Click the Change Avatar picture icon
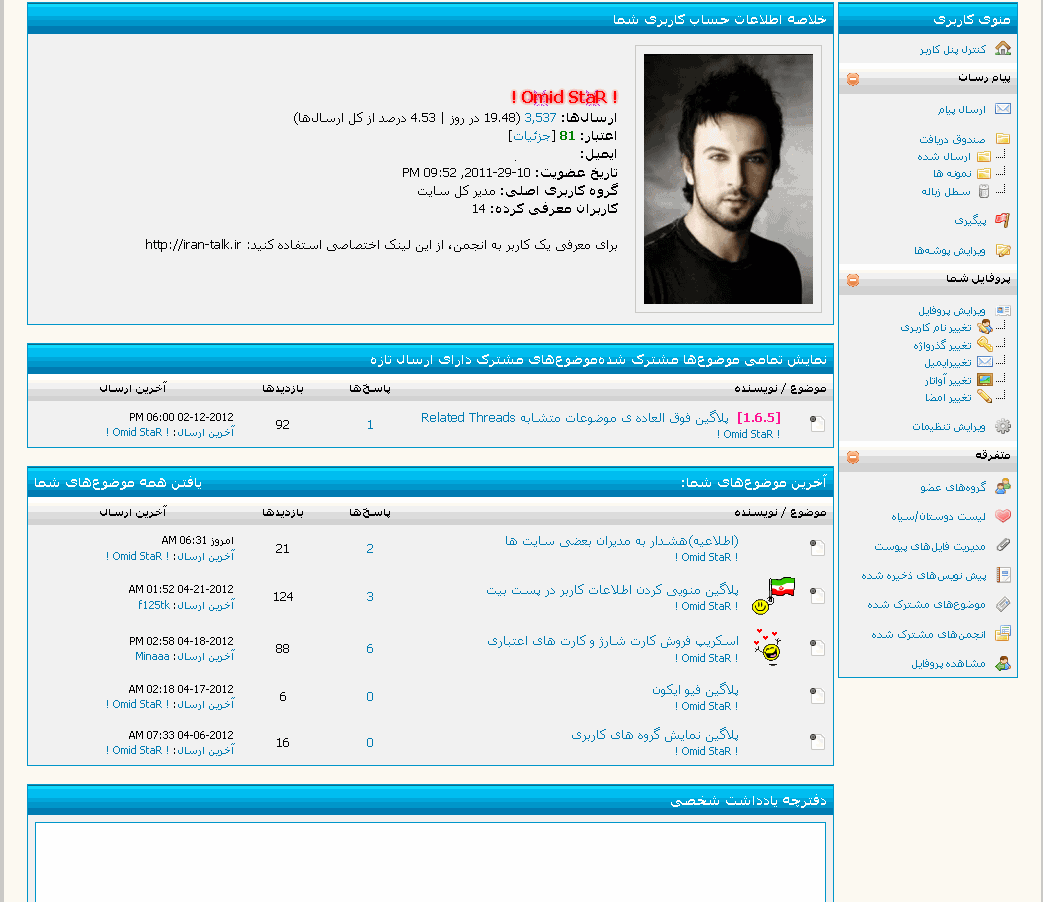This screenshot has height=902, width=1043. click(984, 380)
